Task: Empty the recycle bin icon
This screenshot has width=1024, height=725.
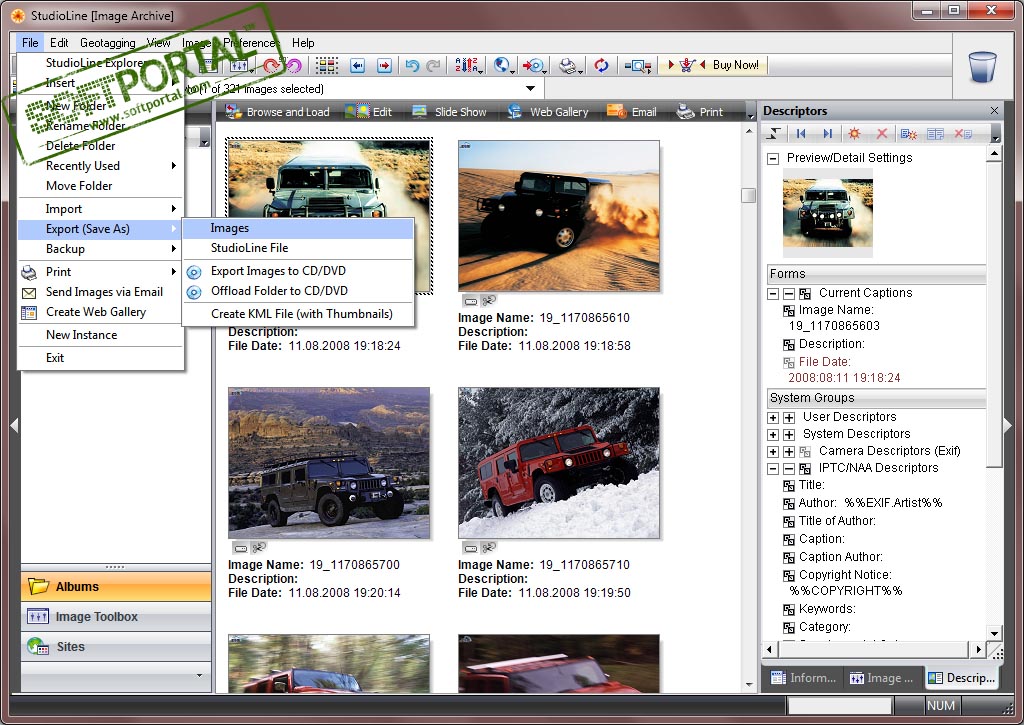Action: coord(982,67)
